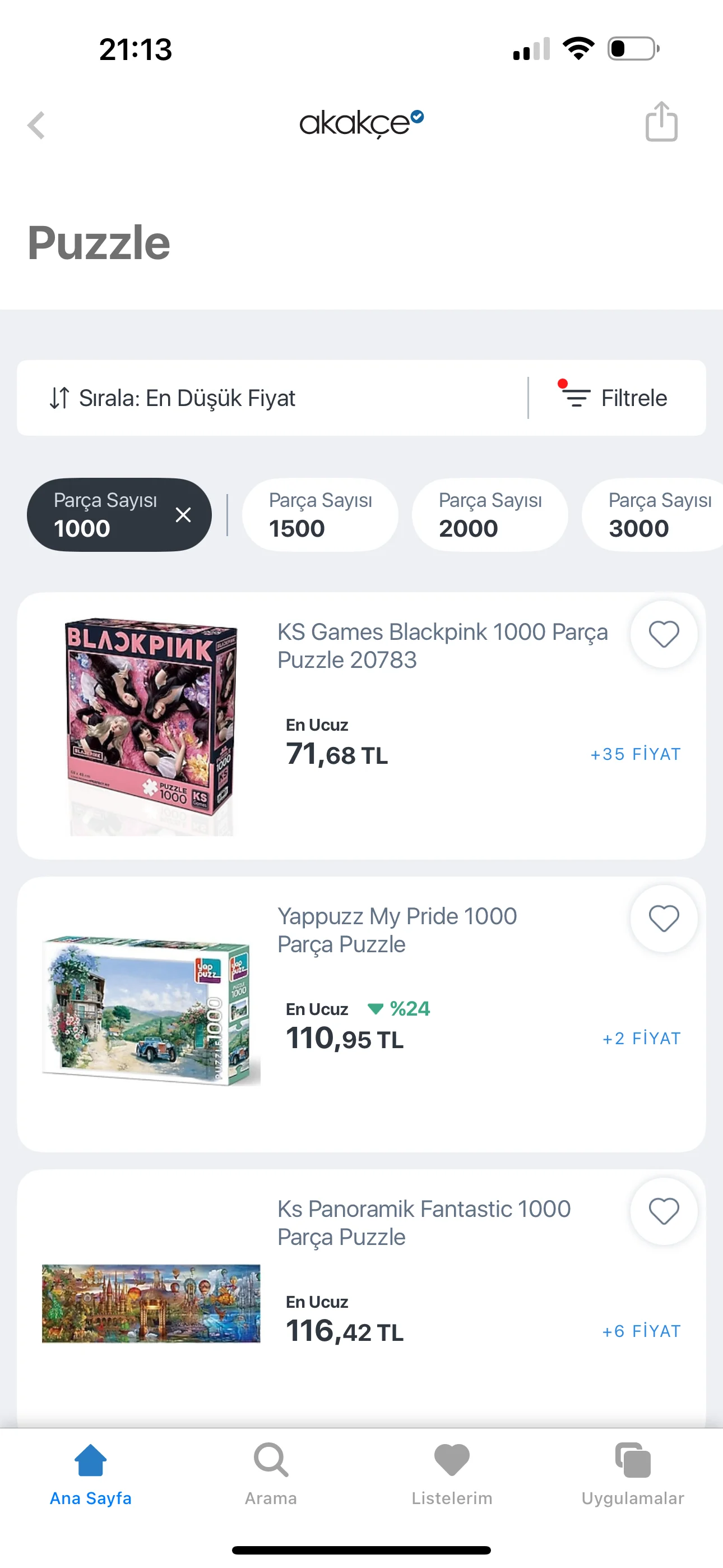Tap the share icon at top right
The width and height of the screenshot is (723, 1568).
[x=661, y=122]
